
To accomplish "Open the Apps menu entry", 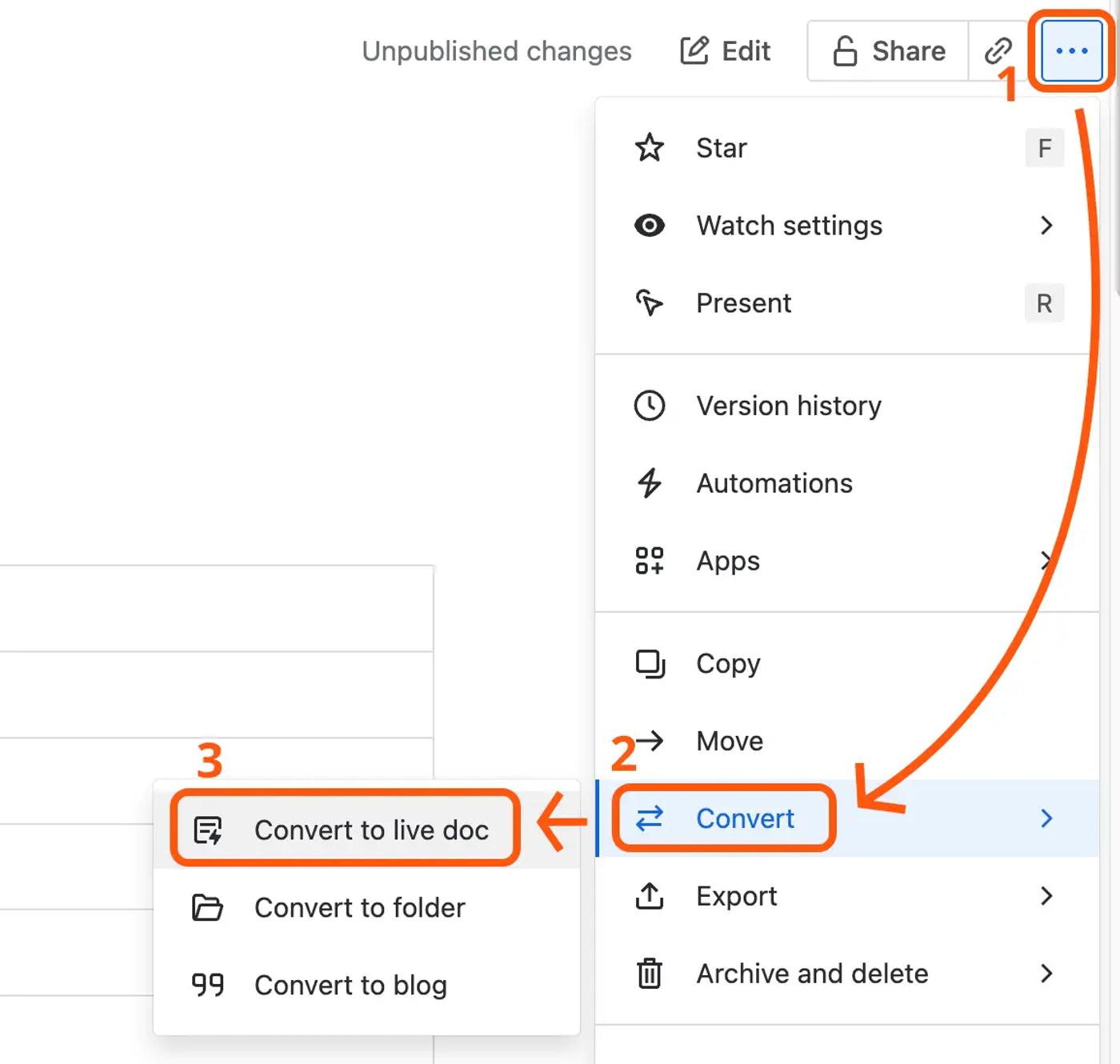I will [x=727, y=561].
